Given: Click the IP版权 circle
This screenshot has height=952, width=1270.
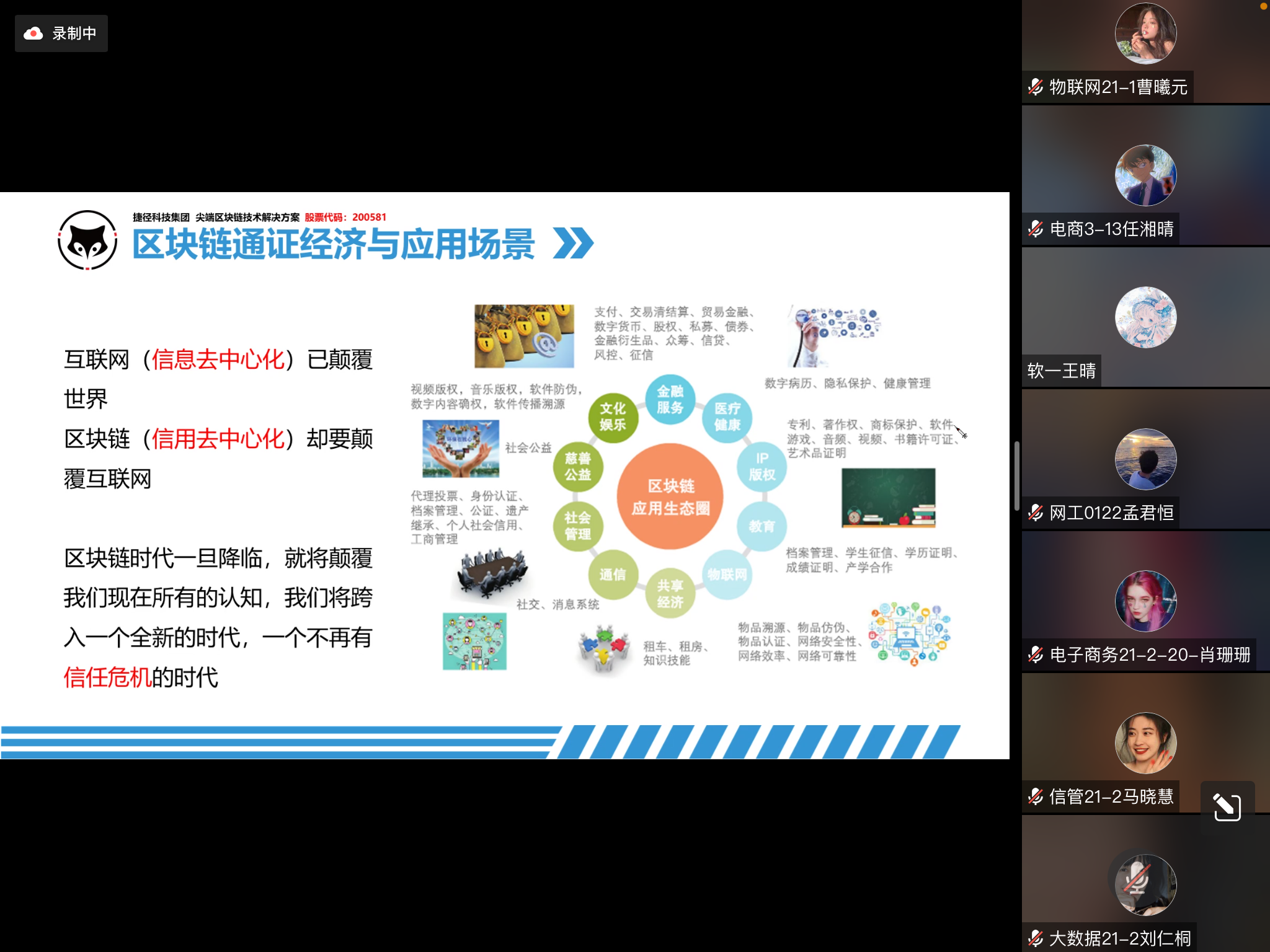Looking at the screenshot, I should click(x=762, y=467).
